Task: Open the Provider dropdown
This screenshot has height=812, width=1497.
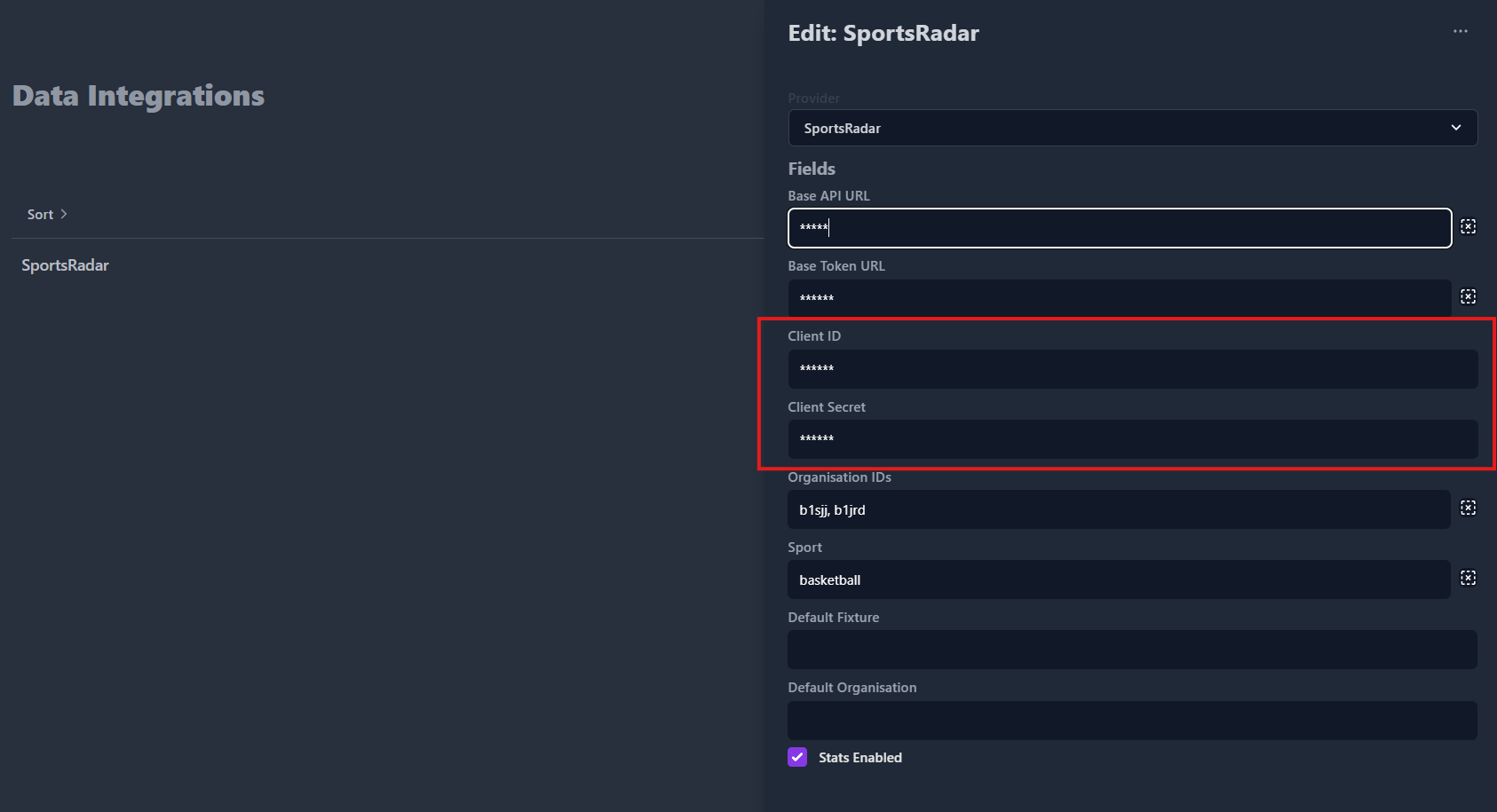Action: (1133, 128)
